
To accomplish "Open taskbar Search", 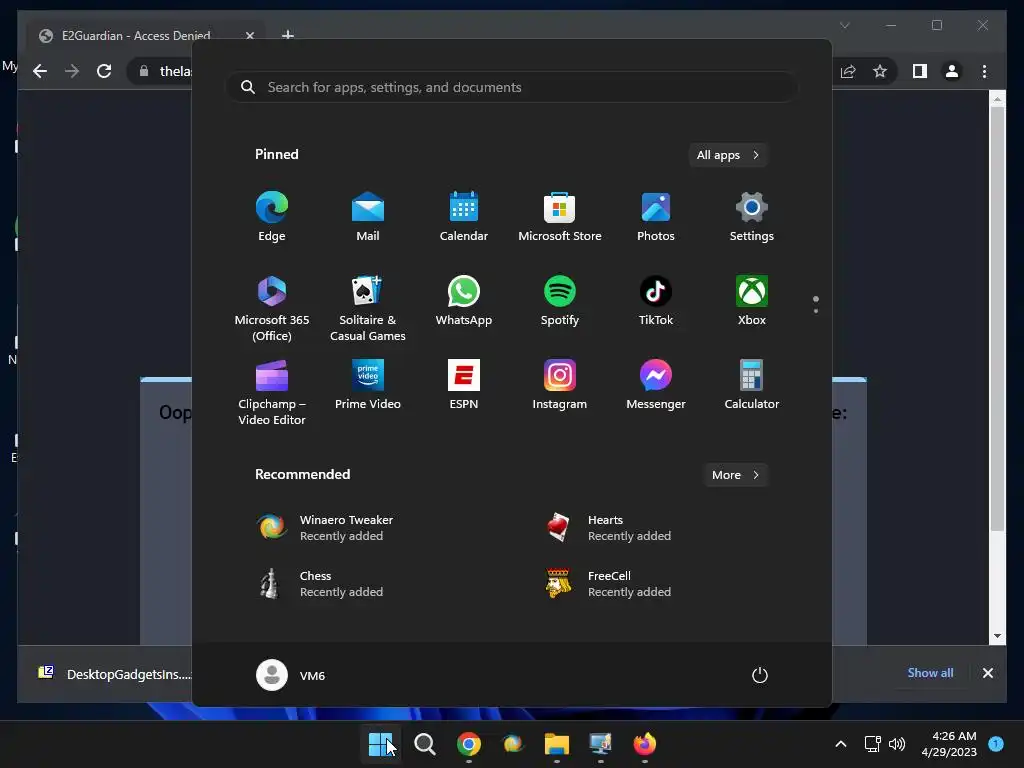I will click(x=425, y=744).
